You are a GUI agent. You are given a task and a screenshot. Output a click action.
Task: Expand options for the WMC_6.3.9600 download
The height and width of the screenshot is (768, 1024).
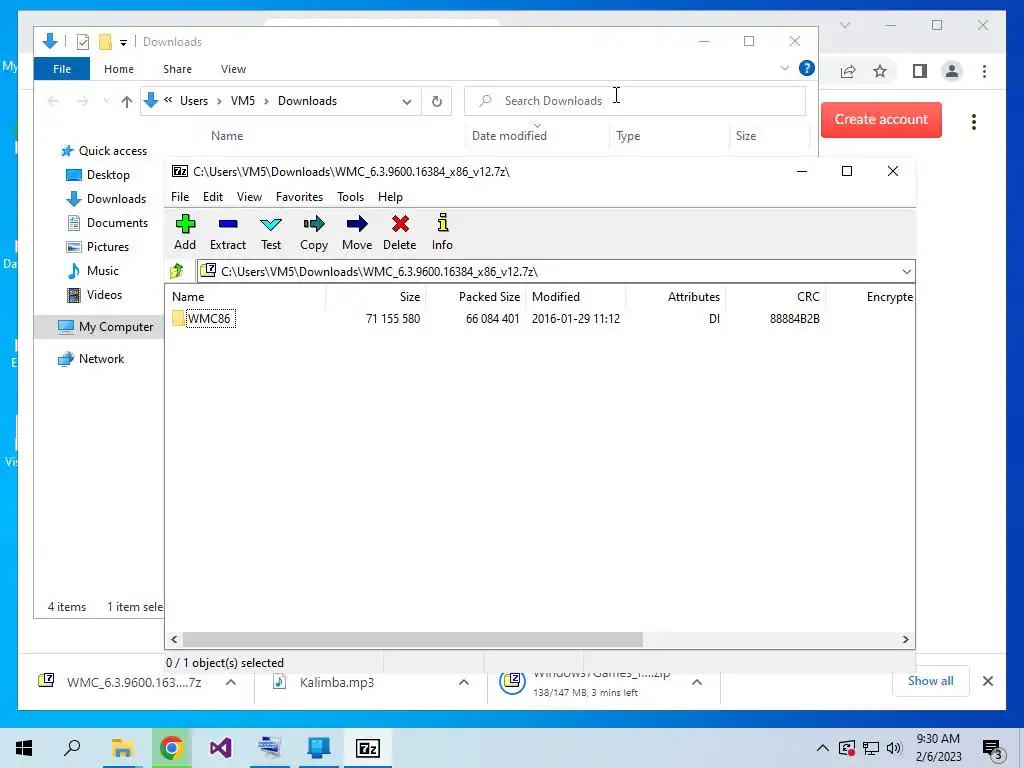(231, 682)
